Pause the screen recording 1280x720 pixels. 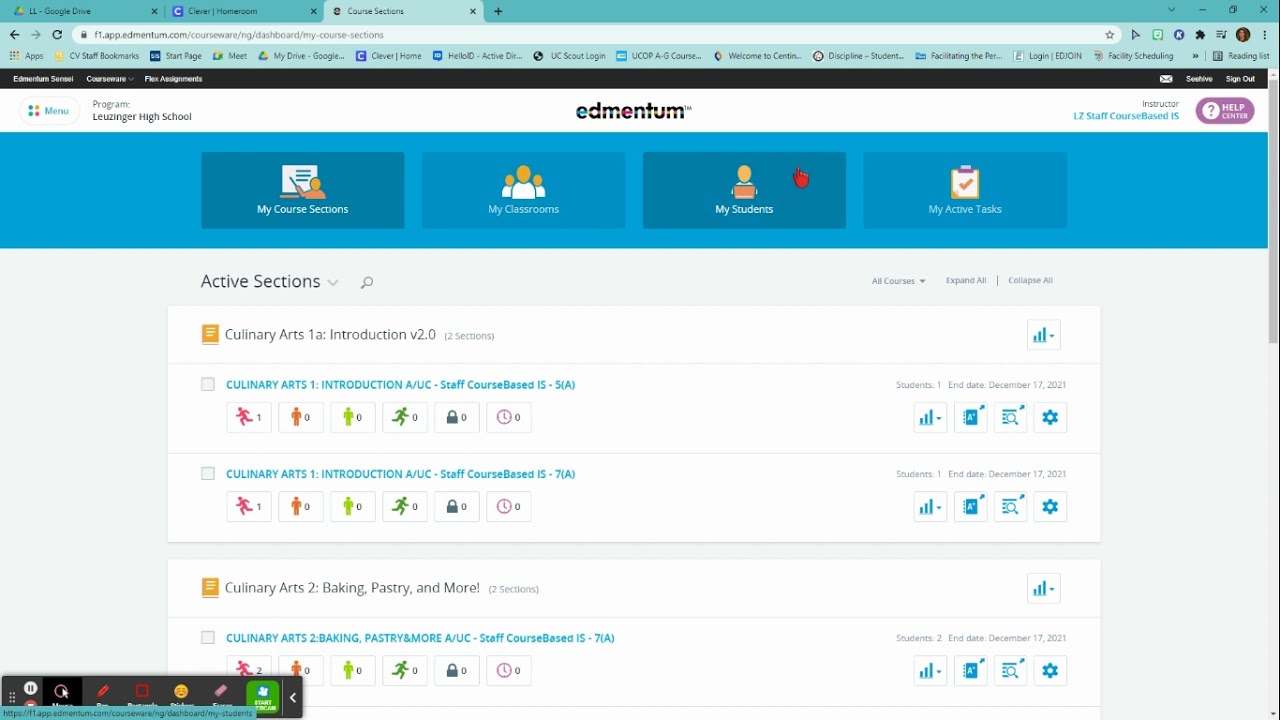[x=31, y=688]
